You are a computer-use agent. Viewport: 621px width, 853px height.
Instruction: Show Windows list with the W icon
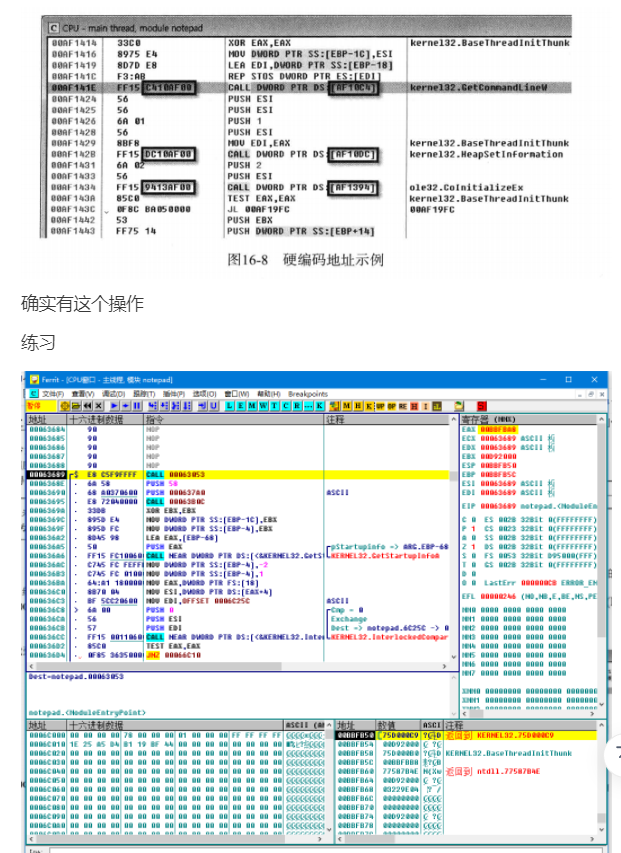[263, 405]
